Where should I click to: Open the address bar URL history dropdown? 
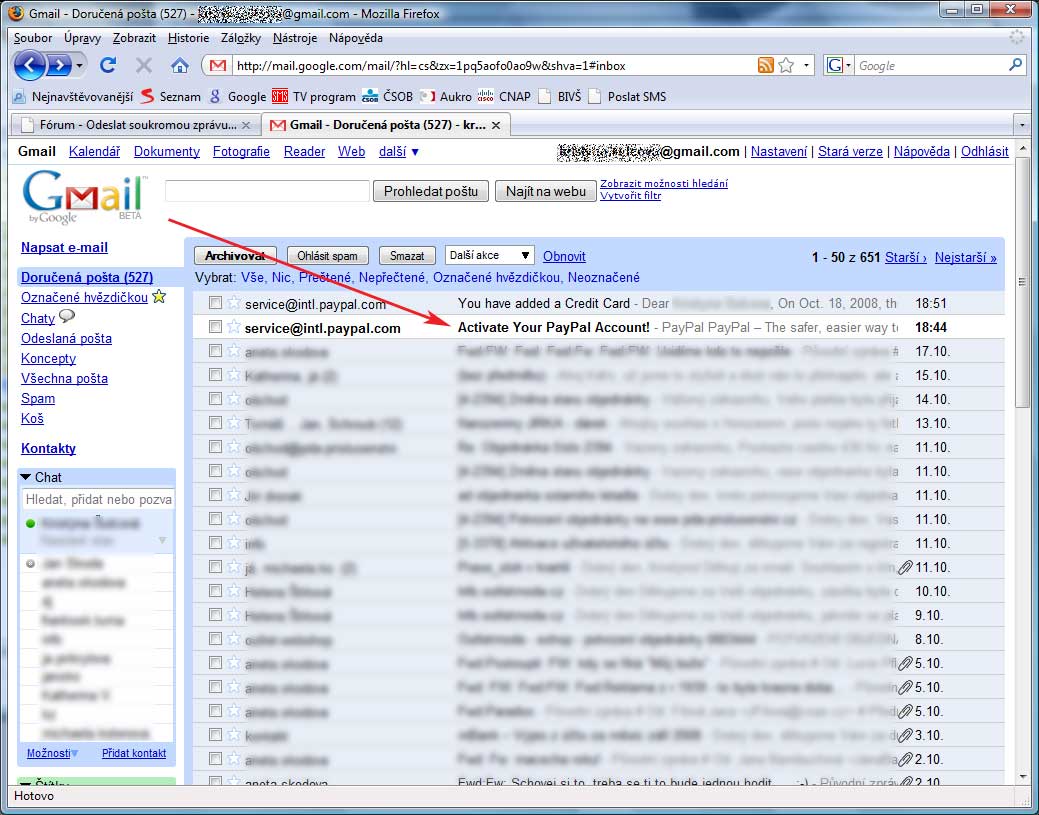tap(806, 65)
